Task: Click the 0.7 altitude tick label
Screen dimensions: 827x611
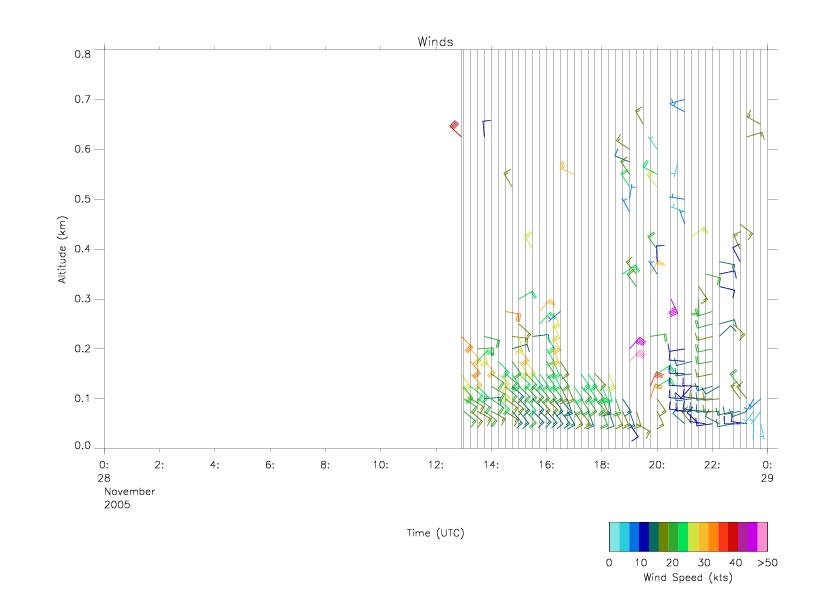Action: pos(83,99)
